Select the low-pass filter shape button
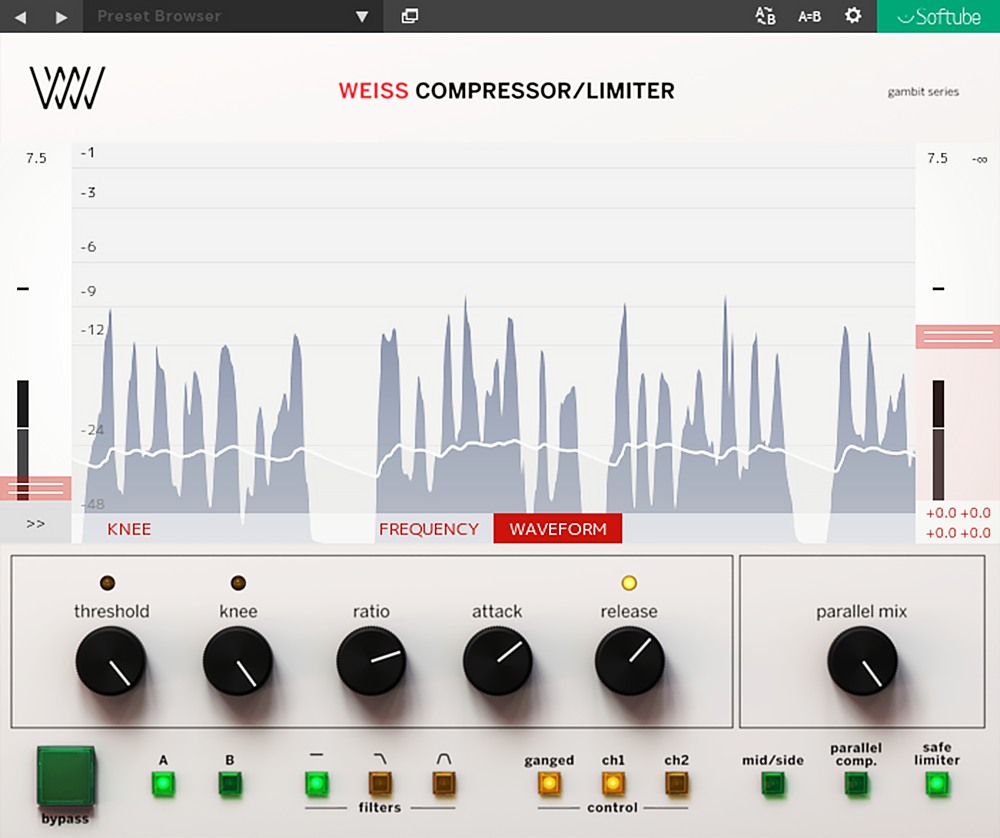The image size is (1000, 838). click(x=380, y=783)
